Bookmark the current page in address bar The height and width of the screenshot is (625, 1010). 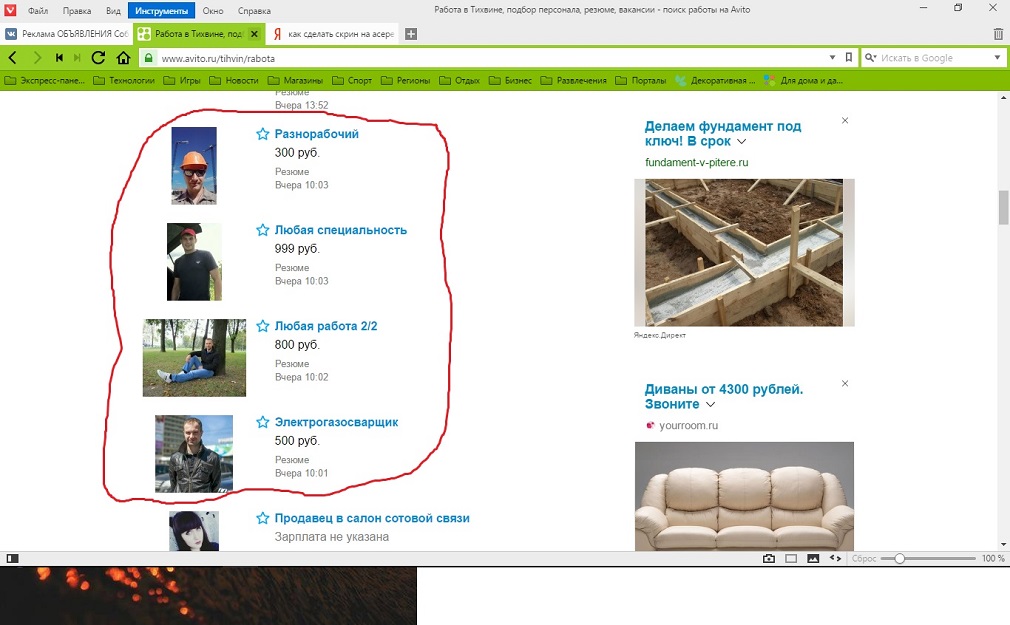[x=848, y=58]
